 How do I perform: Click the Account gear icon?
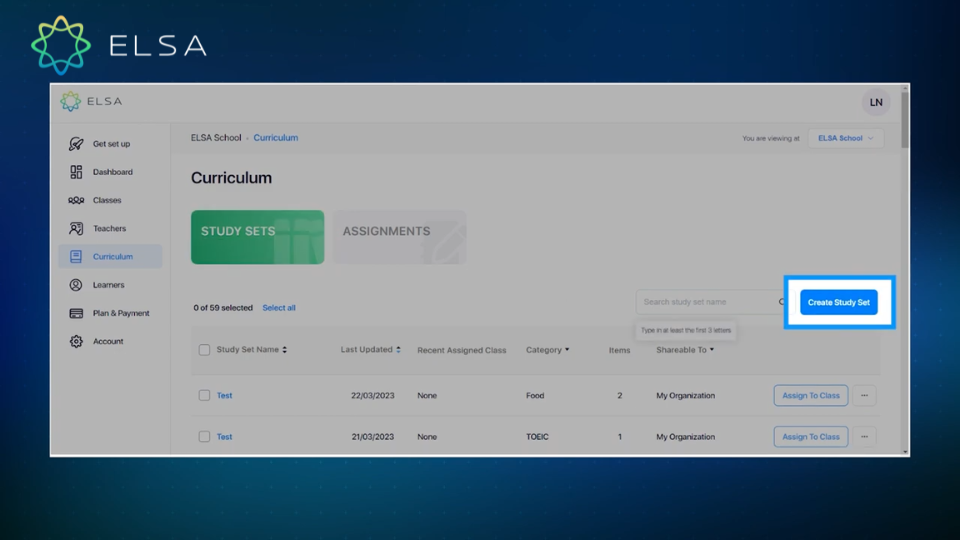(x=76, y=341)
